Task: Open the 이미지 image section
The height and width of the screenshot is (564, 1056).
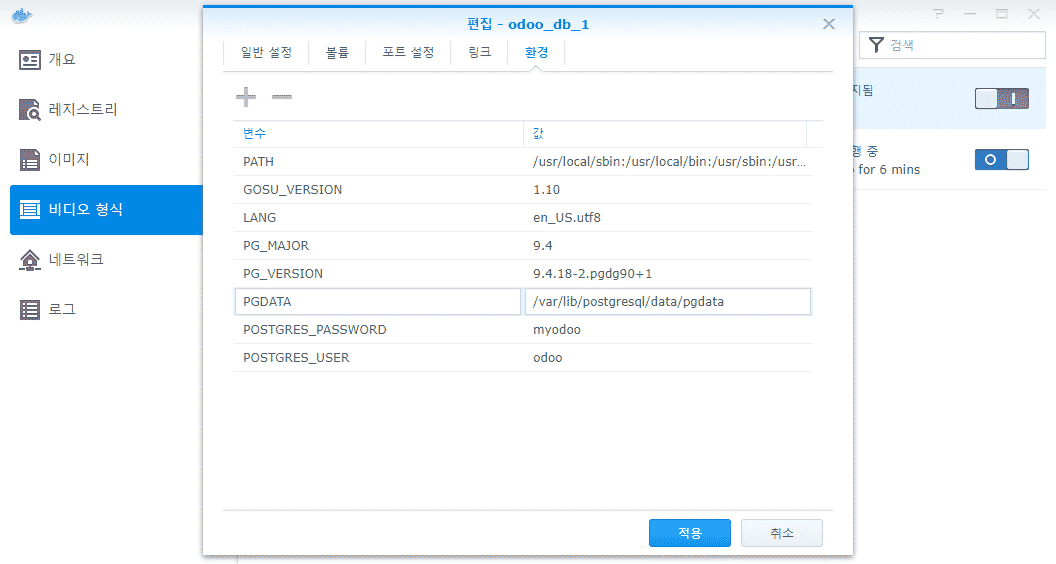Action: (106, 160)
